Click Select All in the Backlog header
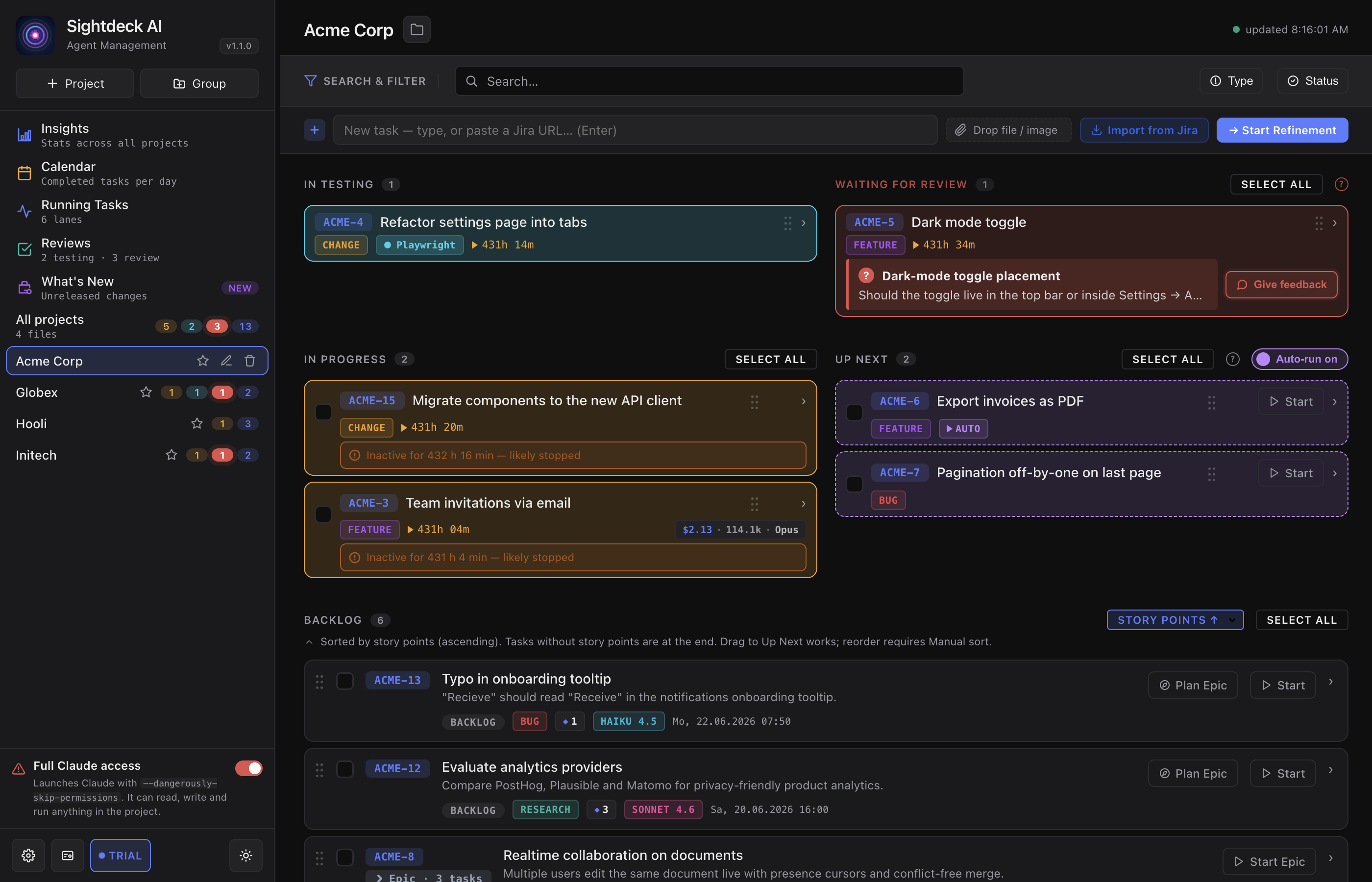 1301,620
